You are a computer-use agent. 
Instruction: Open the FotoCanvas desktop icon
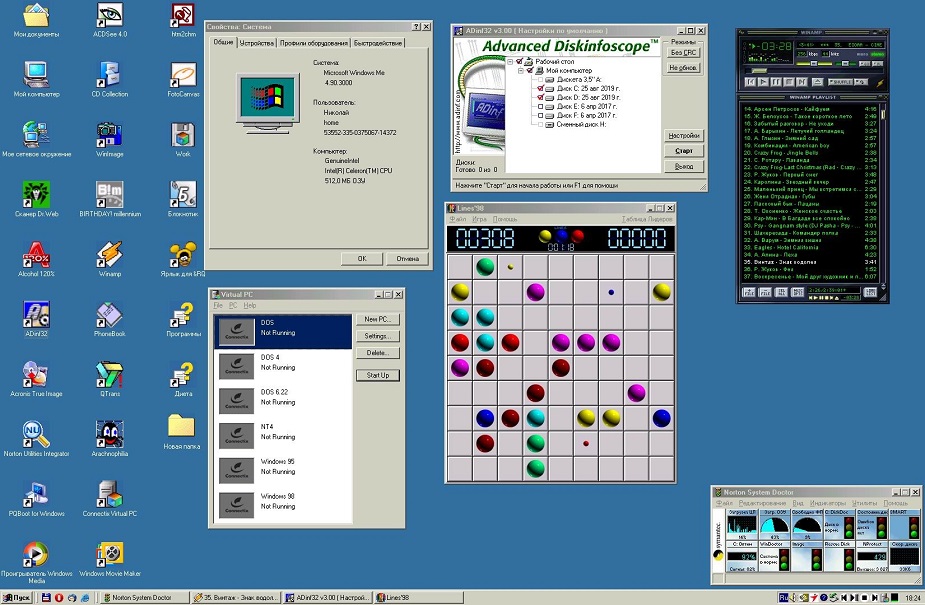click(183, 78)
